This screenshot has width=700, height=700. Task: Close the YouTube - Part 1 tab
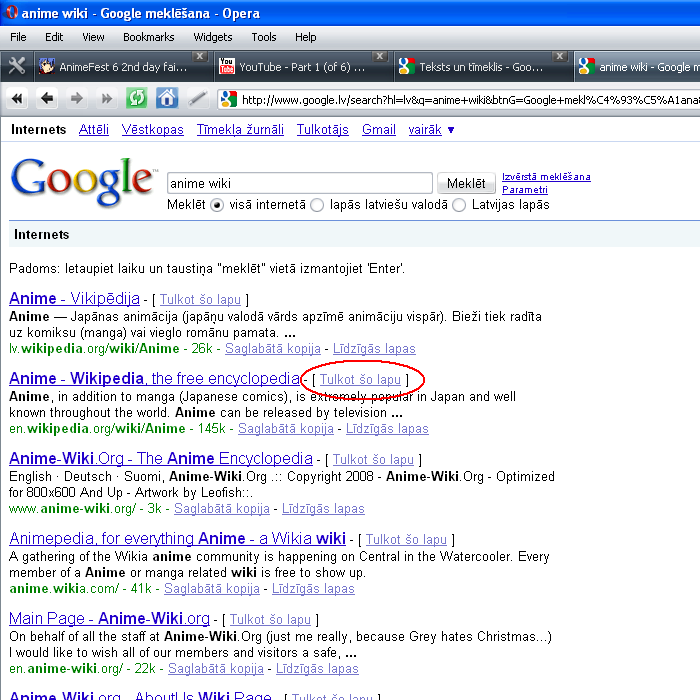coord(379,56)
